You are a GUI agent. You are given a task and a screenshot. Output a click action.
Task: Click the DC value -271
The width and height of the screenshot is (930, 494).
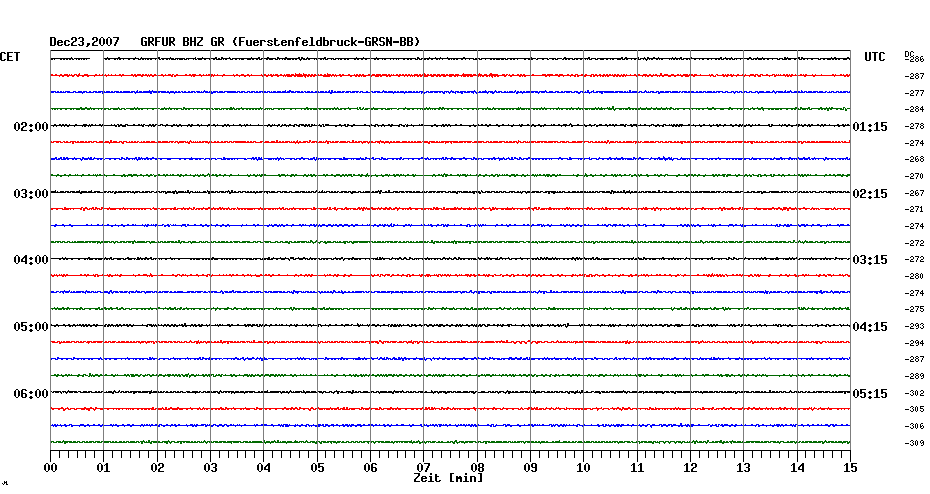point(915,209)
